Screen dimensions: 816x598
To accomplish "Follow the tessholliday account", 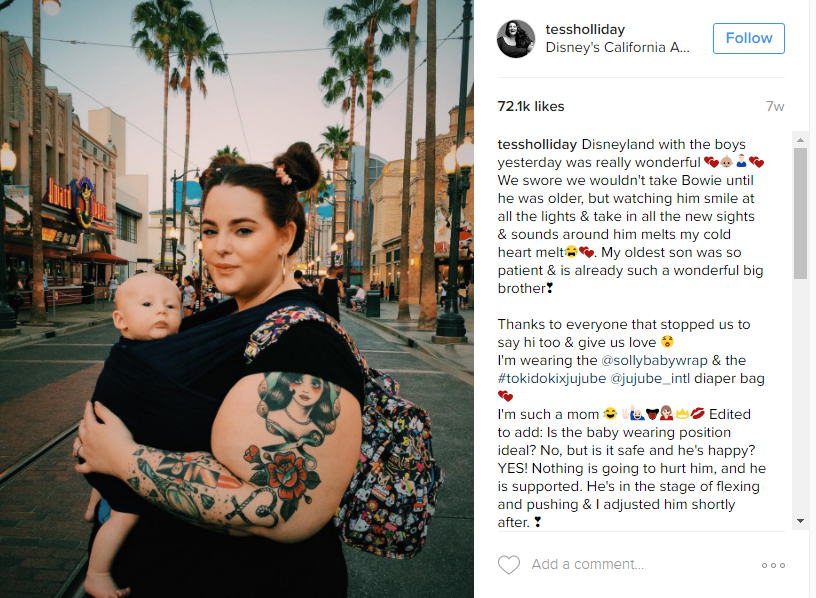I will click(748, 38).
